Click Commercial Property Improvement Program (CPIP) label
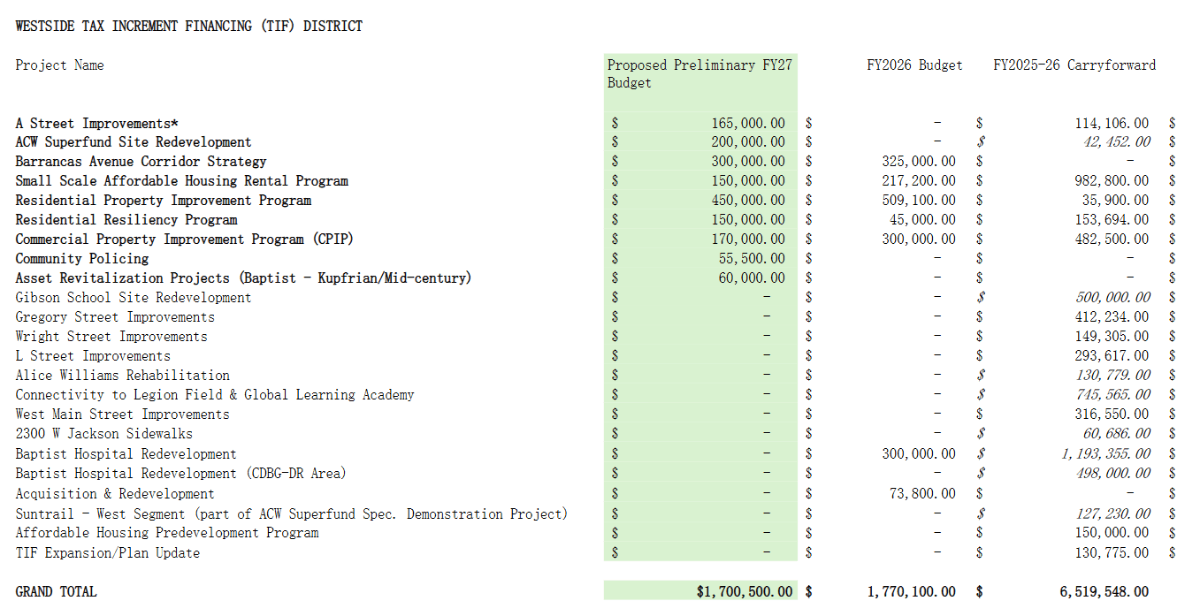 [x=184, y=239]
